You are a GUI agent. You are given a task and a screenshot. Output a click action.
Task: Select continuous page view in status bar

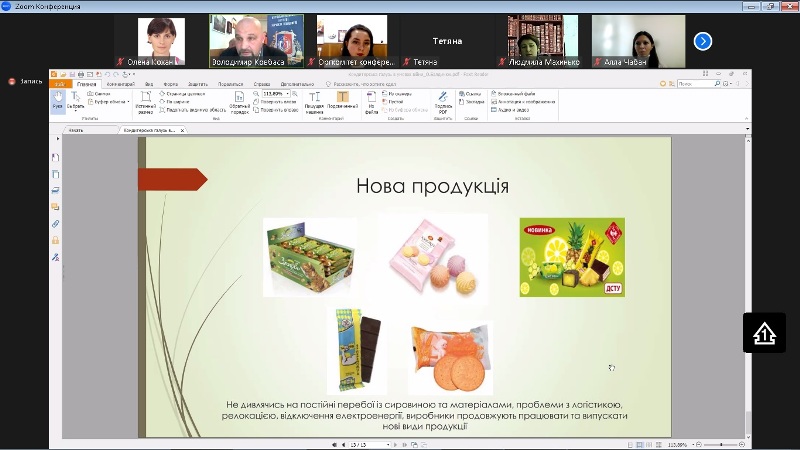[640, 445]
